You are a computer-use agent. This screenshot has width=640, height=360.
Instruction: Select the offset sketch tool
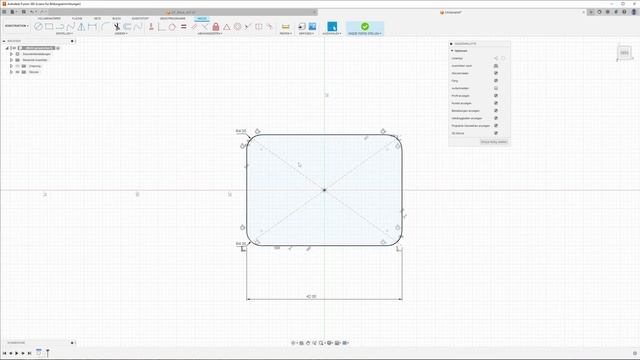(x=127, y=27)
